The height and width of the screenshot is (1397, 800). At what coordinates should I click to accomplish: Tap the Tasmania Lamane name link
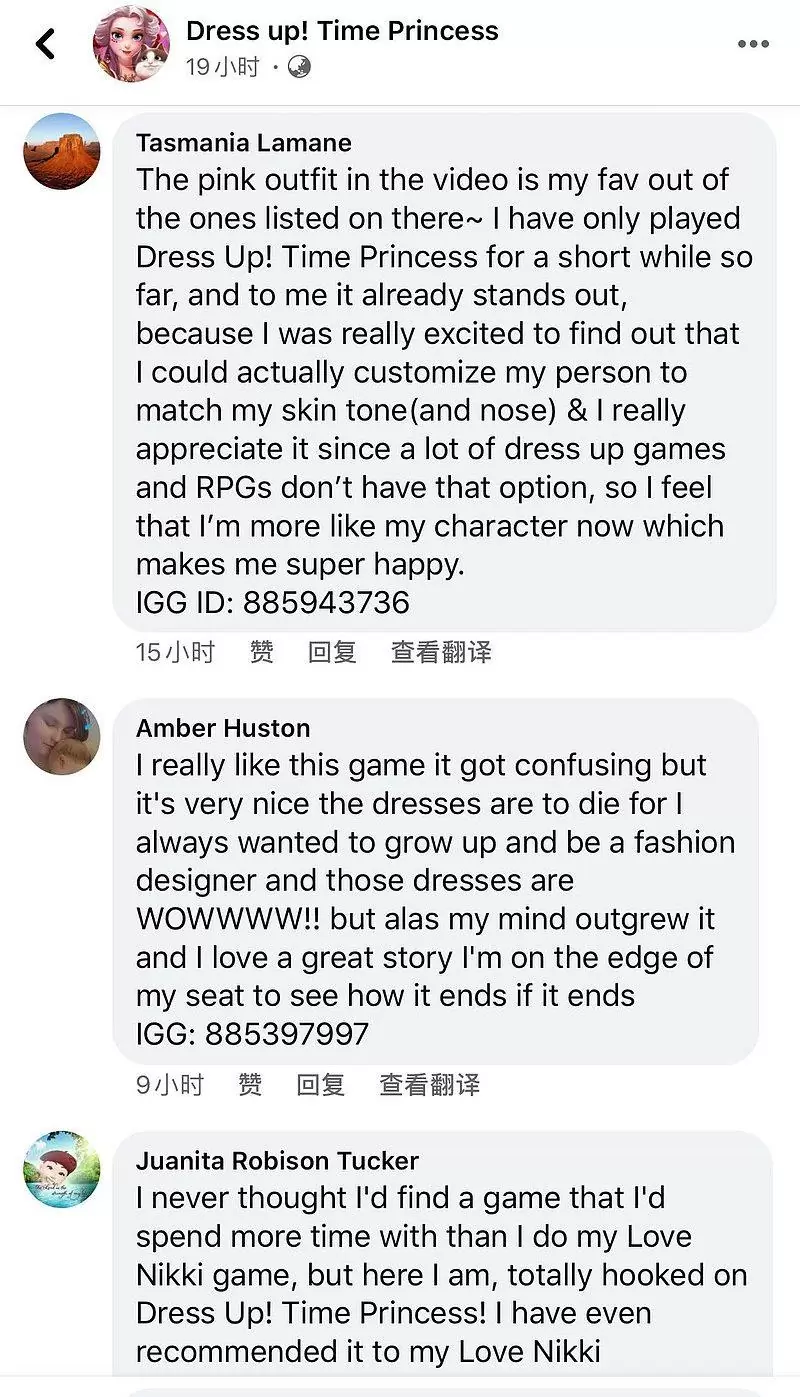244,143
